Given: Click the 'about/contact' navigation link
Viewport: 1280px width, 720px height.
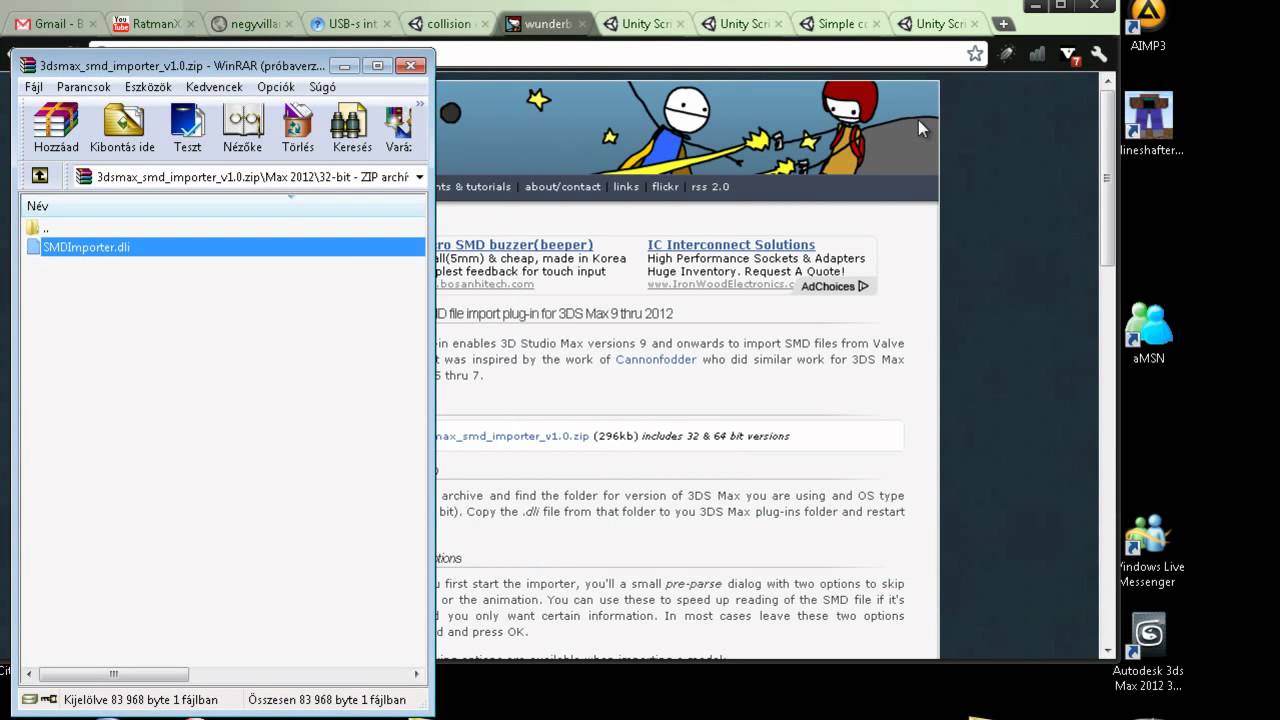Looking at the screenshot, I should tap(563, 187).
